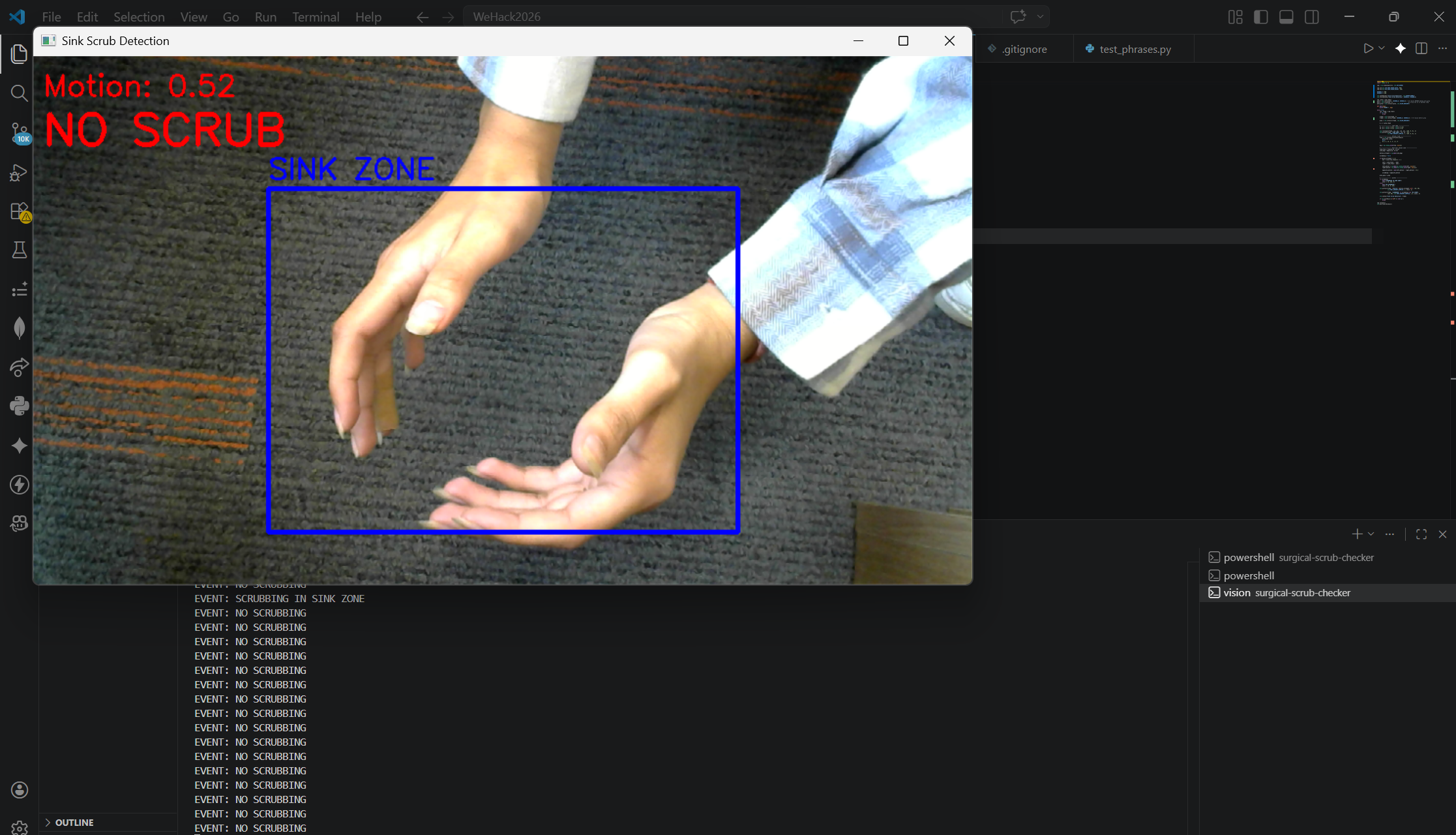
Task: Toggle the primary side bar layout button
Action: tap(1260, 17)
